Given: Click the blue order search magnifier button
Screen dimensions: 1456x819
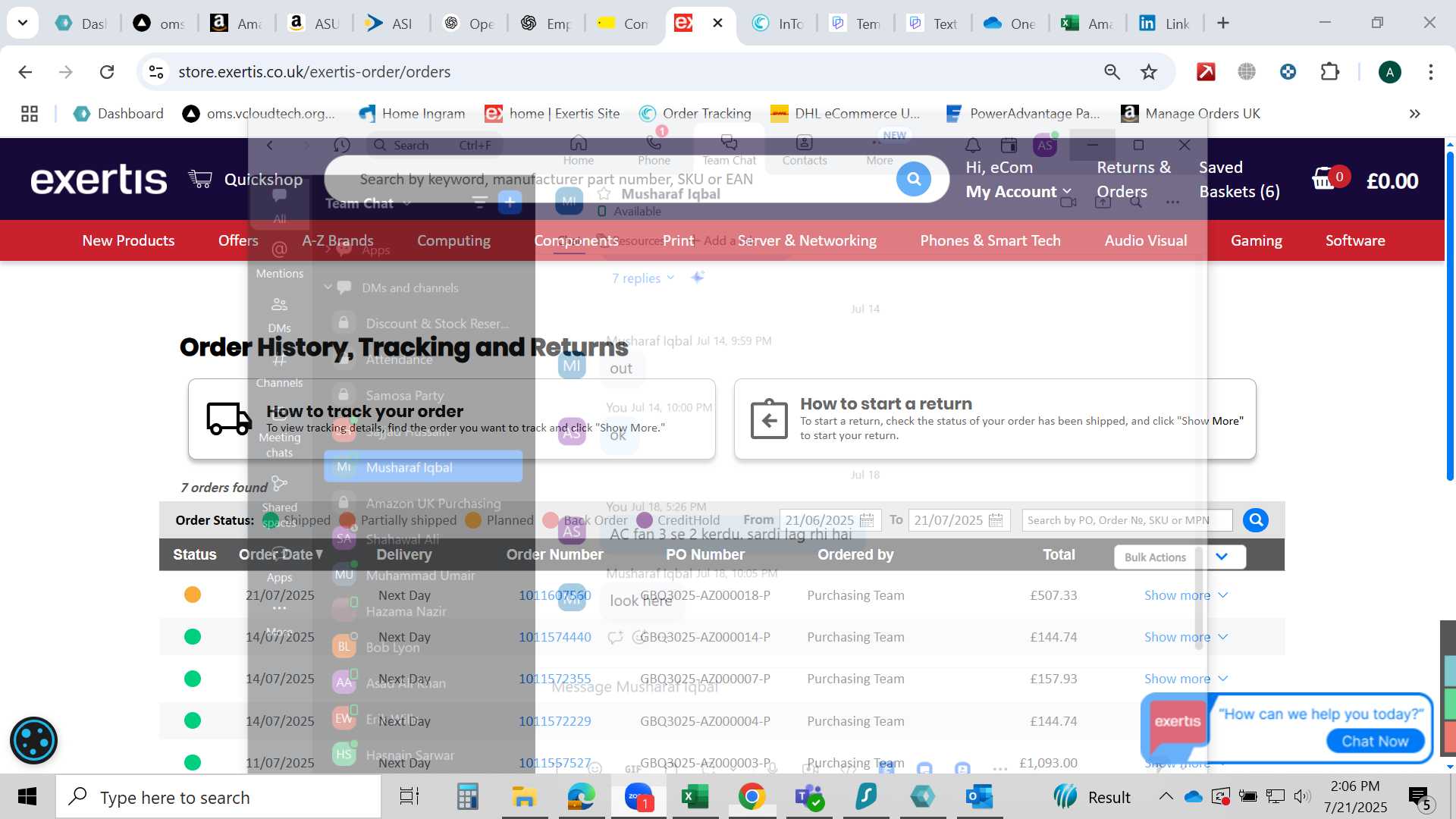Looking at the screenshot, I should click(1256, 520).
